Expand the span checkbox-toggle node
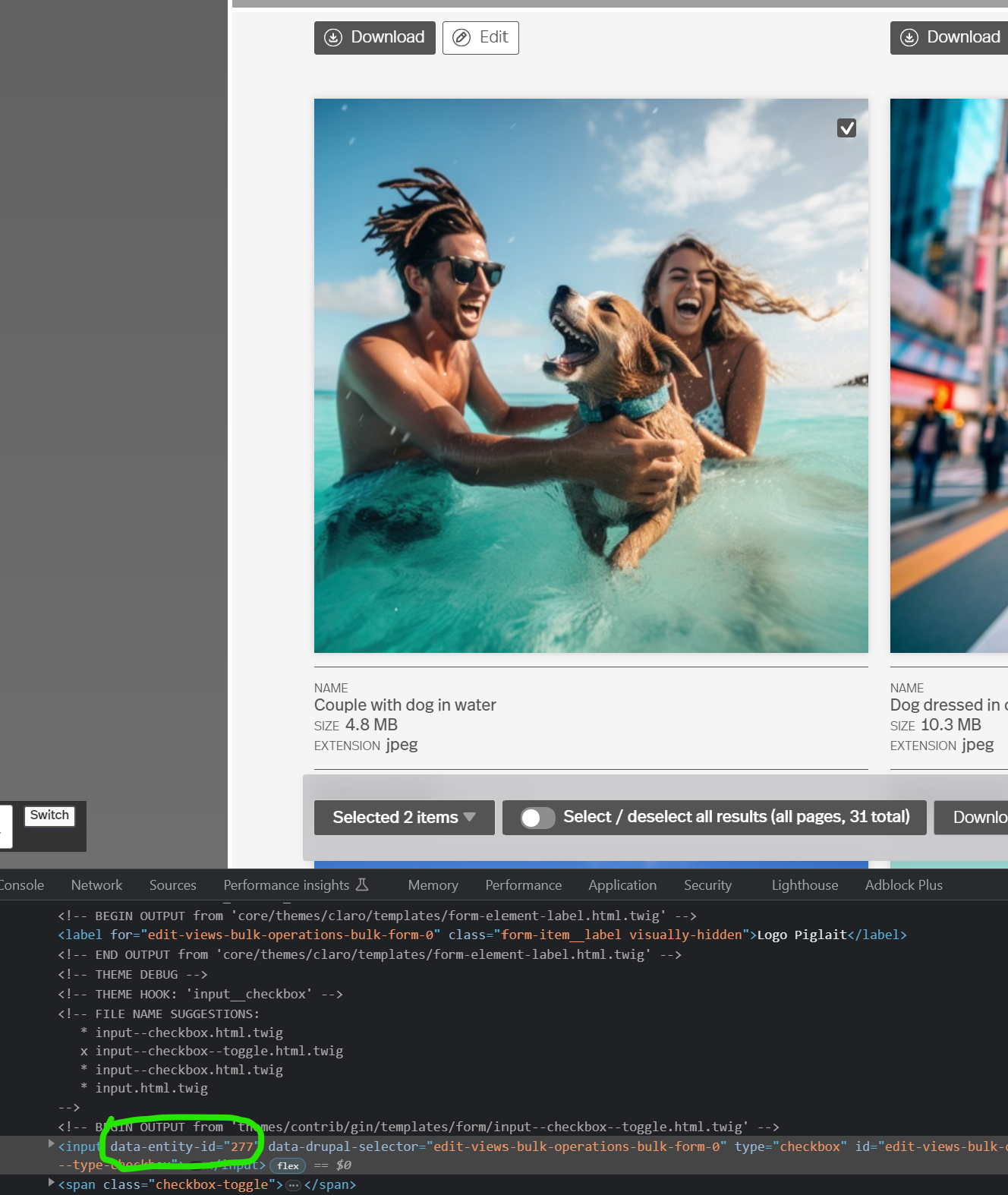This screenshot has width=1008, height=1195. coord(52,1183)
